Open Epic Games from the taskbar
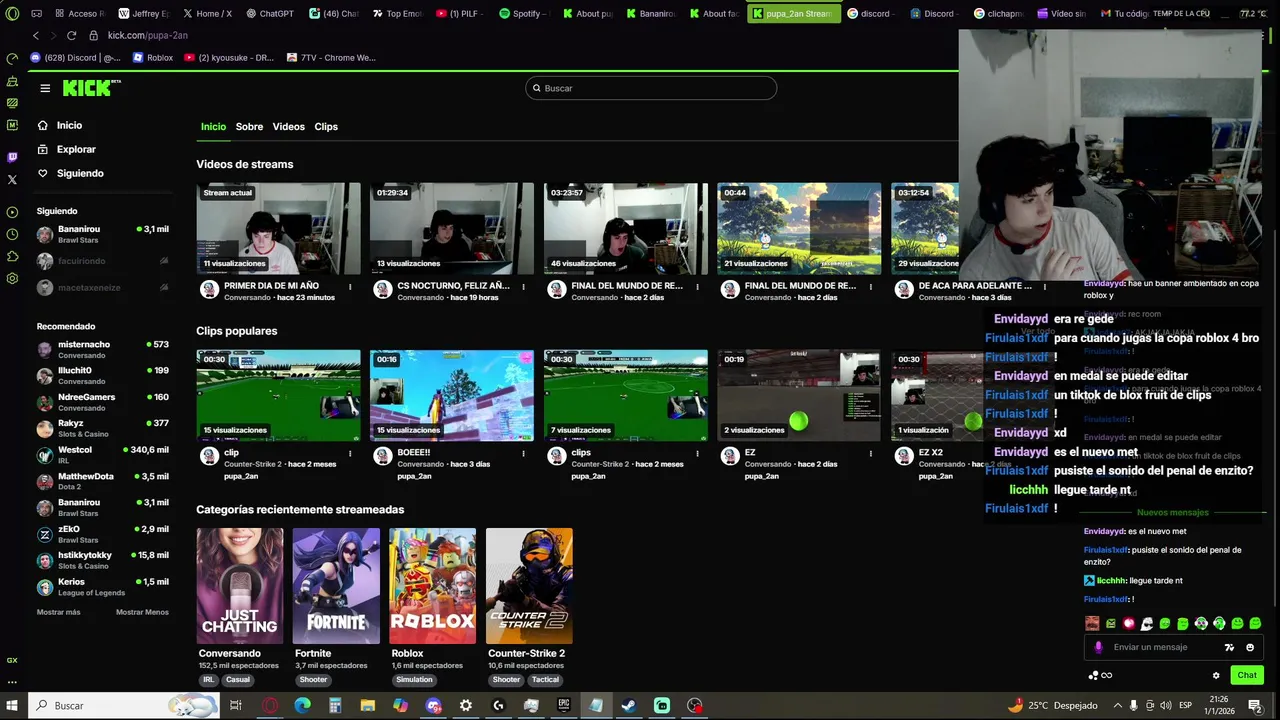 [564, 705]
